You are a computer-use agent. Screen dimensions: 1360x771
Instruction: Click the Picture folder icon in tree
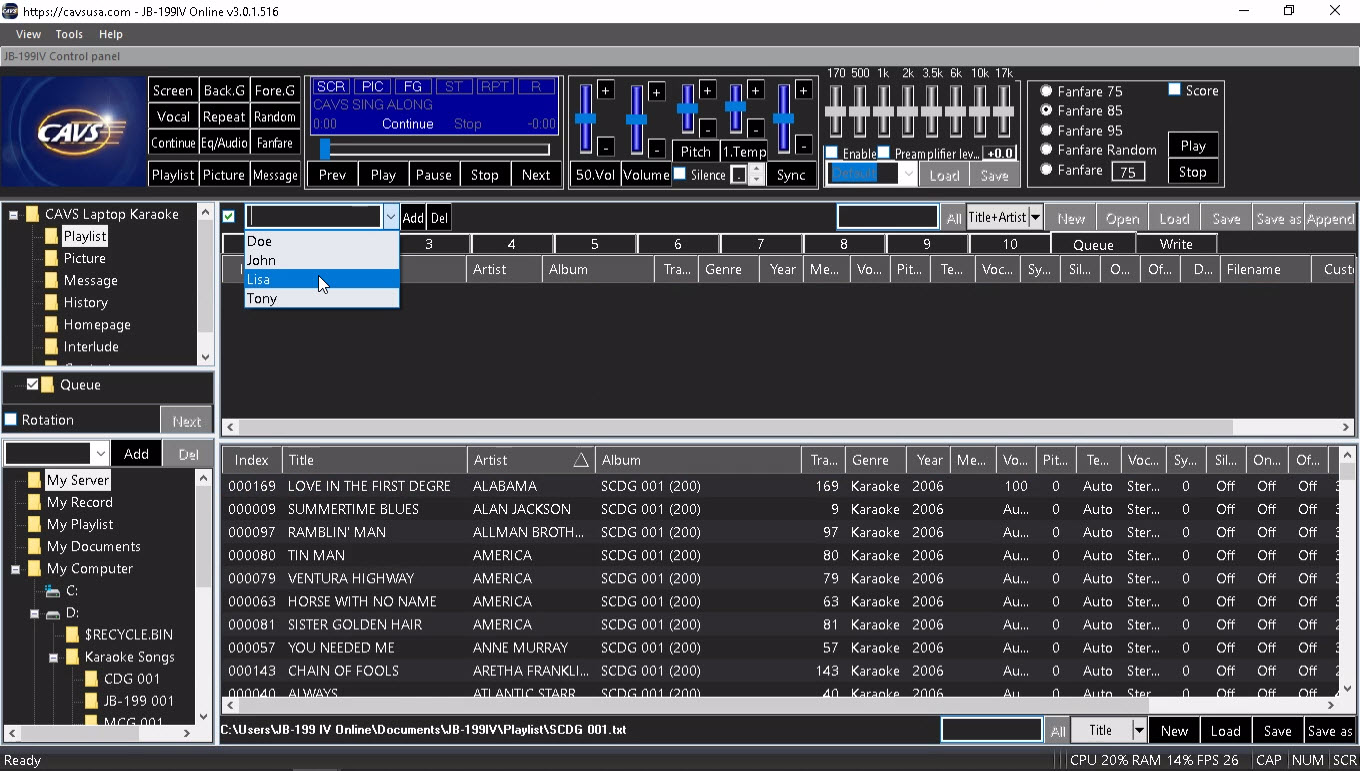(51, 258)
